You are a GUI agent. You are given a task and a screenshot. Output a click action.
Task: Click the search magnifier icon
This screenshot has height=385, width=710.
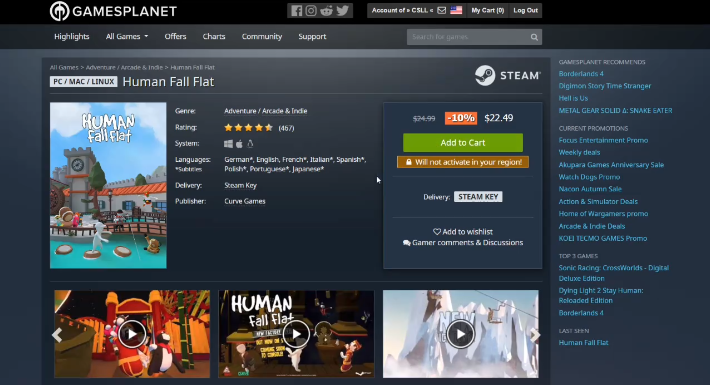click(x=534, y=37)
